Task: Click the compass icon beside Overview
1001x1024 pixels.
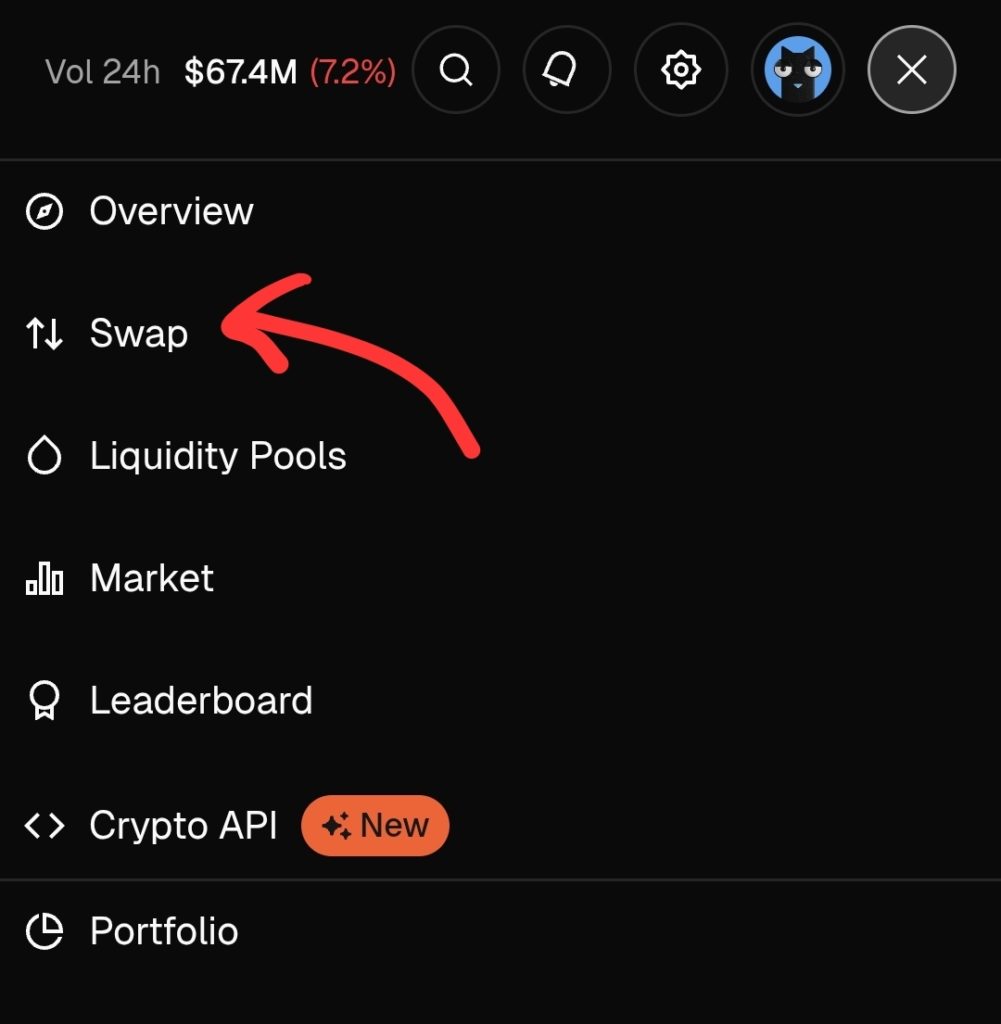Action: [44, 212]
